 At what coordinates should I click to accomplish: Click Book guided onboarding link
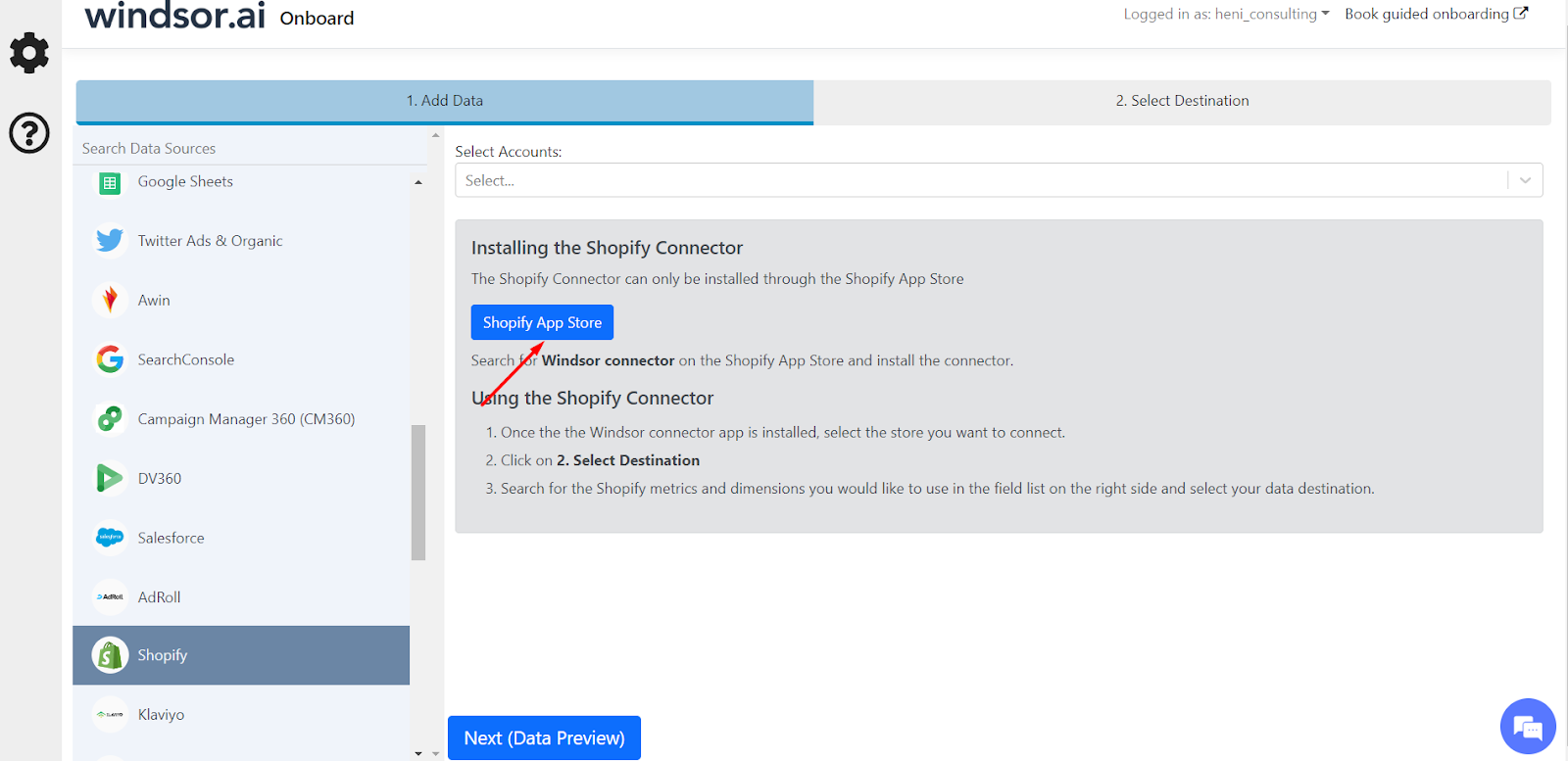pos(1436,14)
